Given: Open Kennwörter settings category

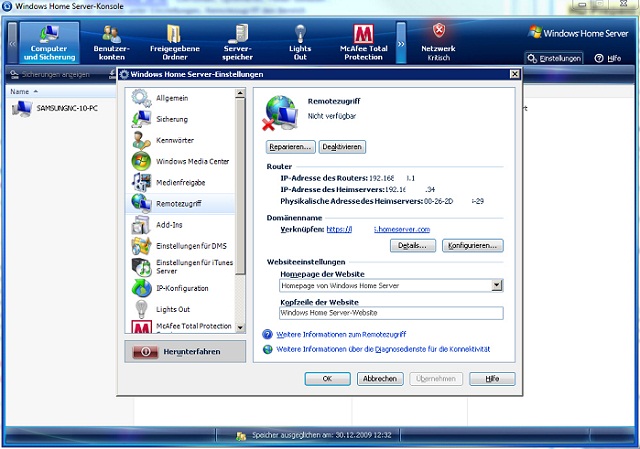Looking at the screenshot, I should (x=176, y=140).
